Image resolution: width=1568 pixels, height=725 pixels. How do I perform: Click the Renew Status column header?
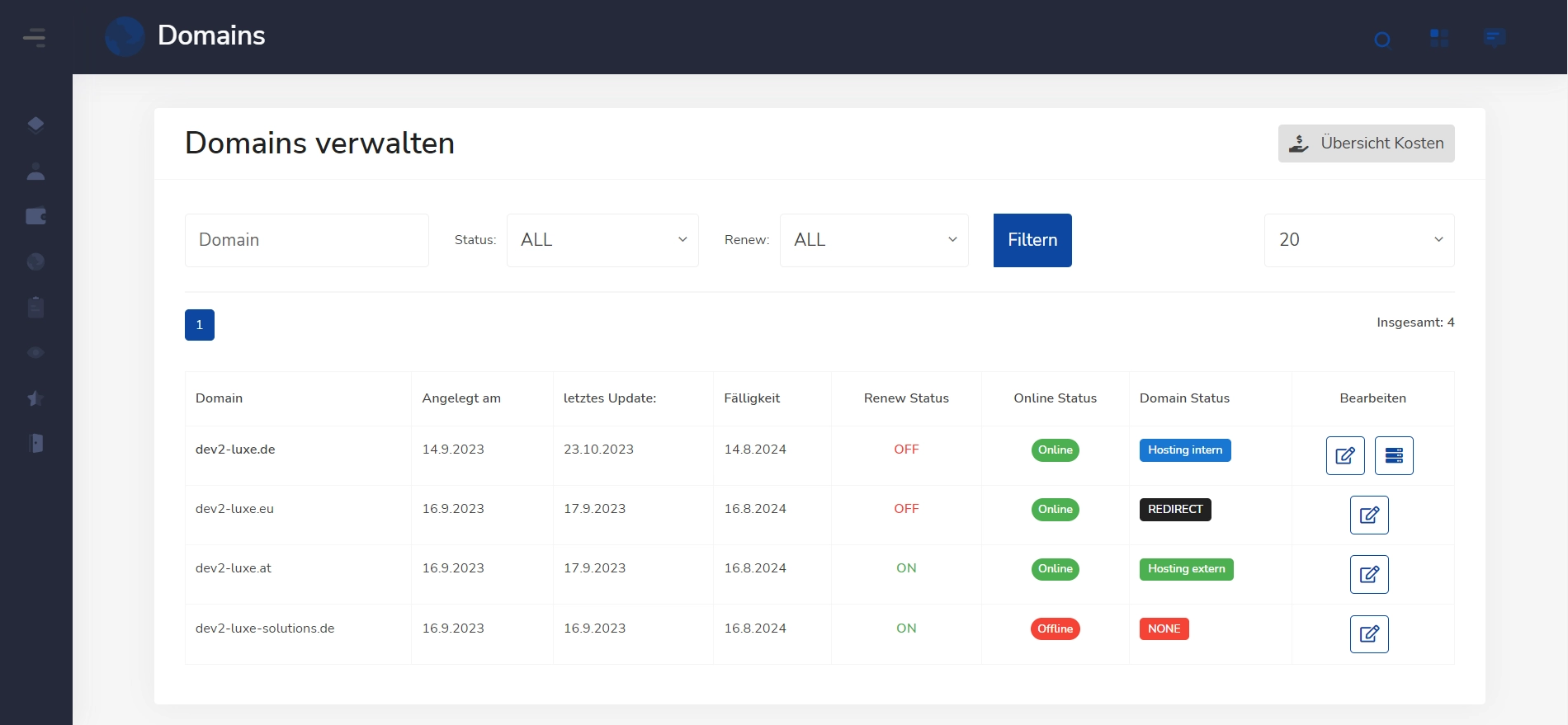906,398
